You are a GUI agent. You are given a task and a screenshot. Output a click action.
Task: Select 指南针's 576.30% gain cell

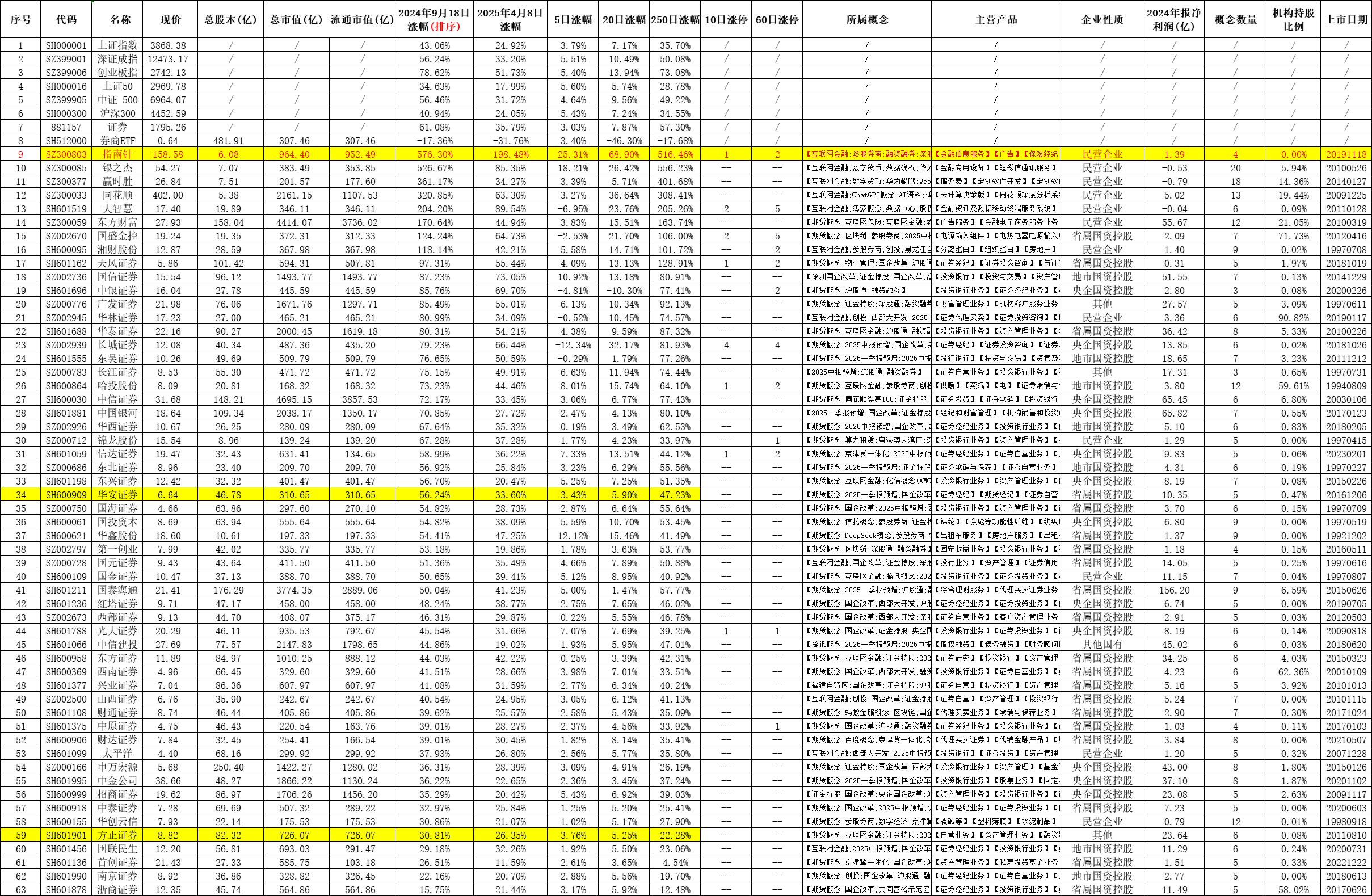click(x=435, y=154)
